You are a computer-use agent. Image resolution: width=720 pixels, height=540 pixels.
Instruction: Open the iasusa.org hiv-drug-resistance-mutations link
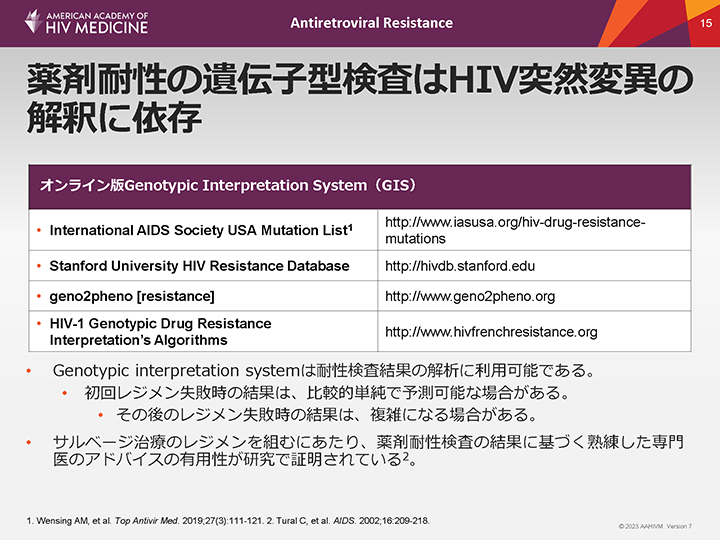[x=515, y=230]
